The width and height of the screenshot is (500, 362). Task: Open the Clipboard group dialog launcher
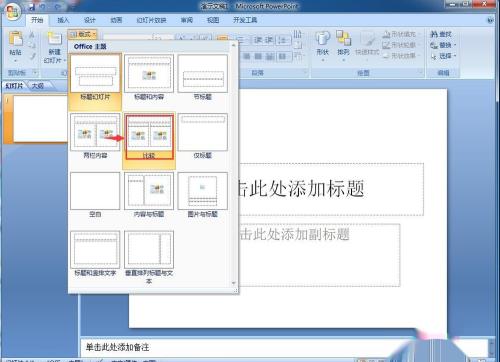point(34,72)
